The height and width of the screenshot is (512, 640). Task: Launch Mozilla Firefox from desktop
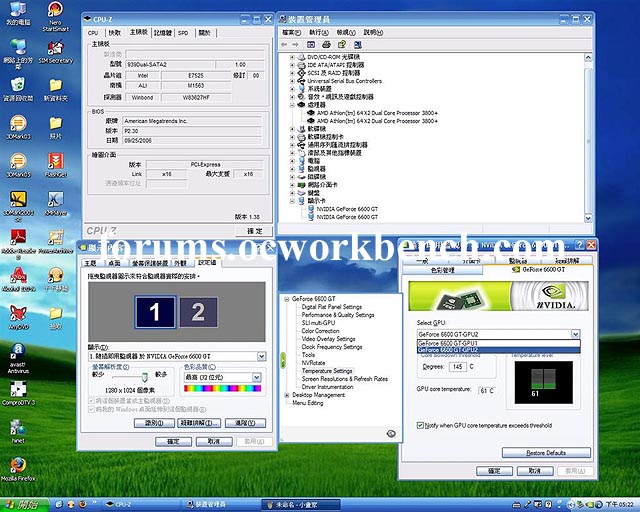(18, 470)
